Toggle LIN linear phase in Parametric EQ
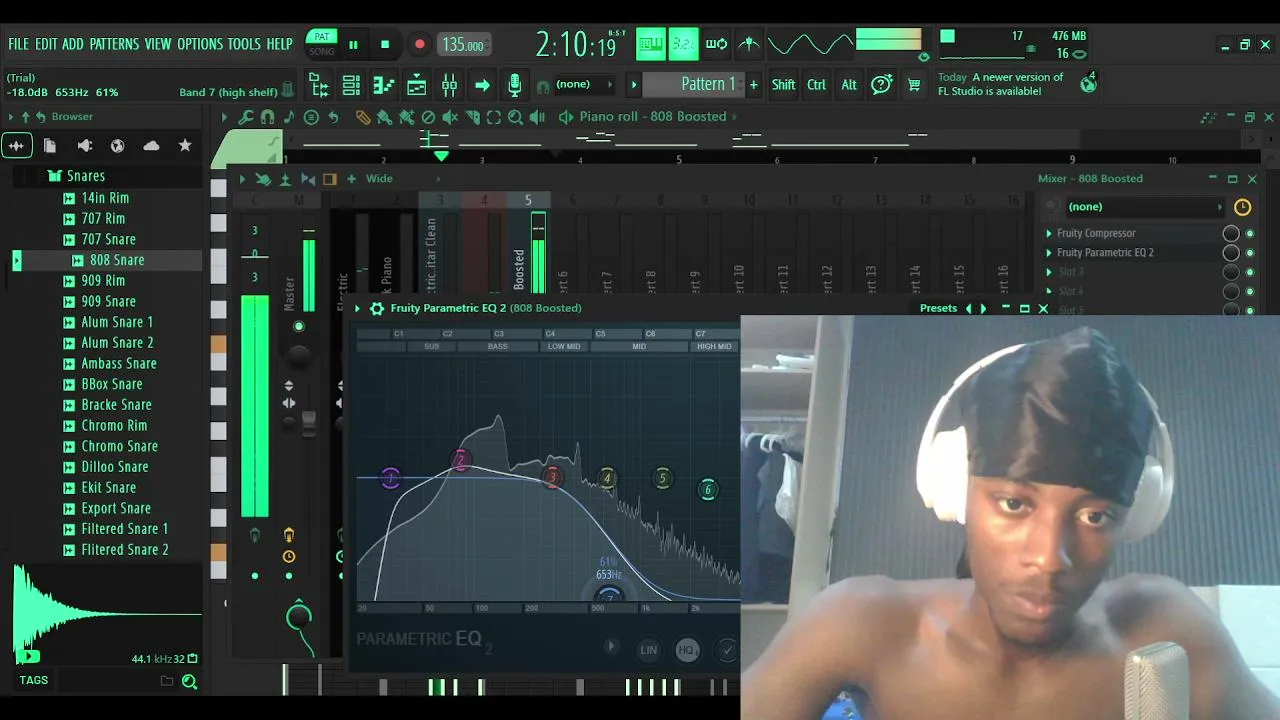 pyautogui.click(x=648, y=650)
